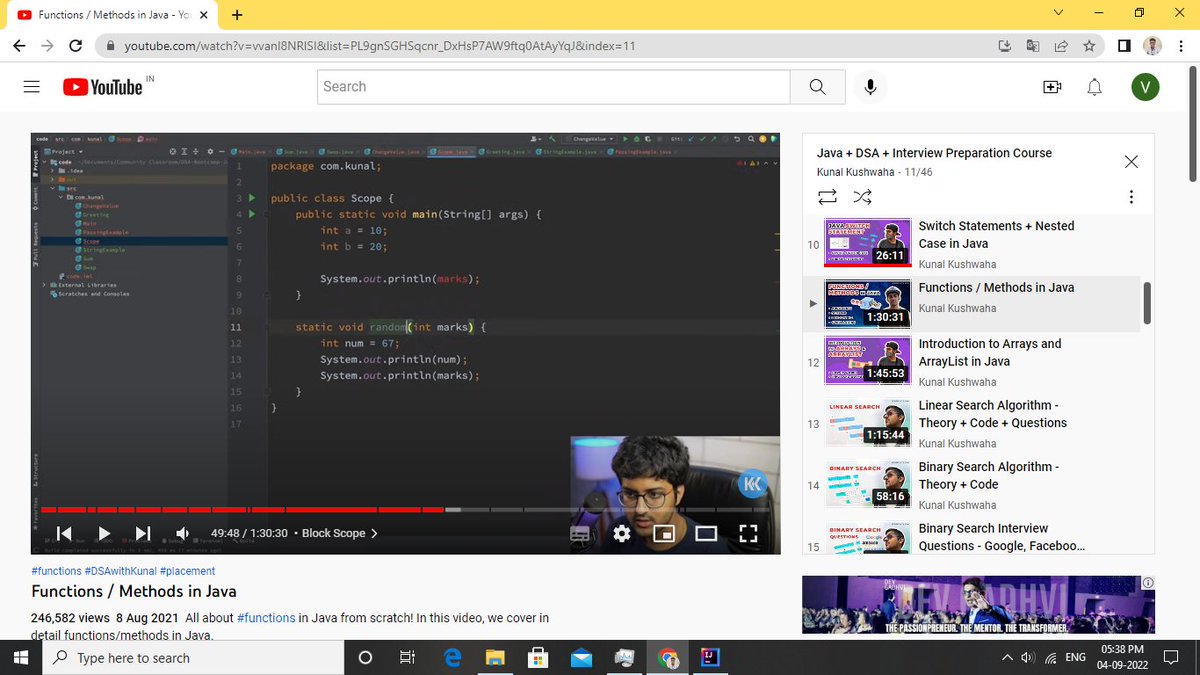Screen dimensions: 1200x675
Task: Open Microsoft Edge from taskbar
Action: point(451,657)
